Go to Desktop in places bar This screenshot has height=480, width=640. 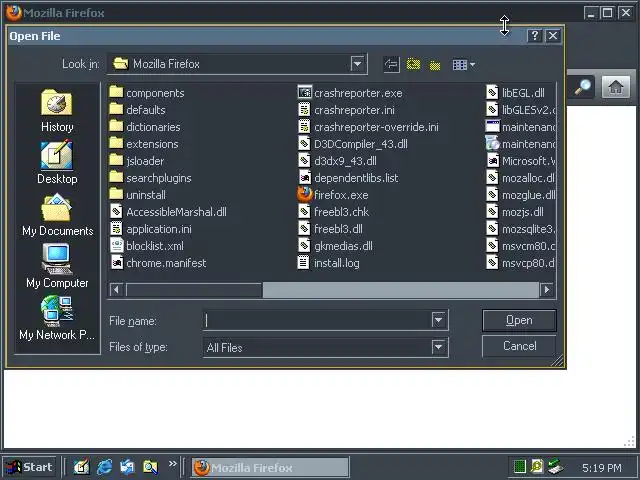coord(57,163)
